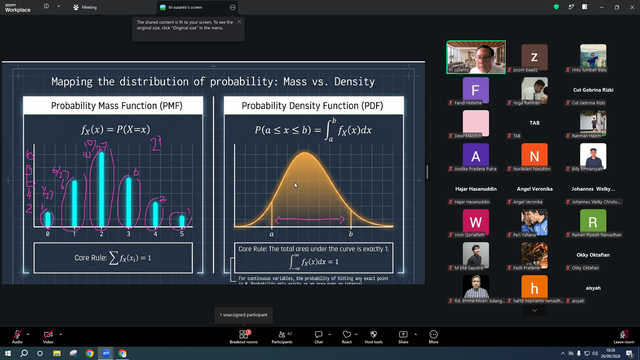Click the pop-out window icon in title bar
Viewport: 640px width, 360px height.
571,7
